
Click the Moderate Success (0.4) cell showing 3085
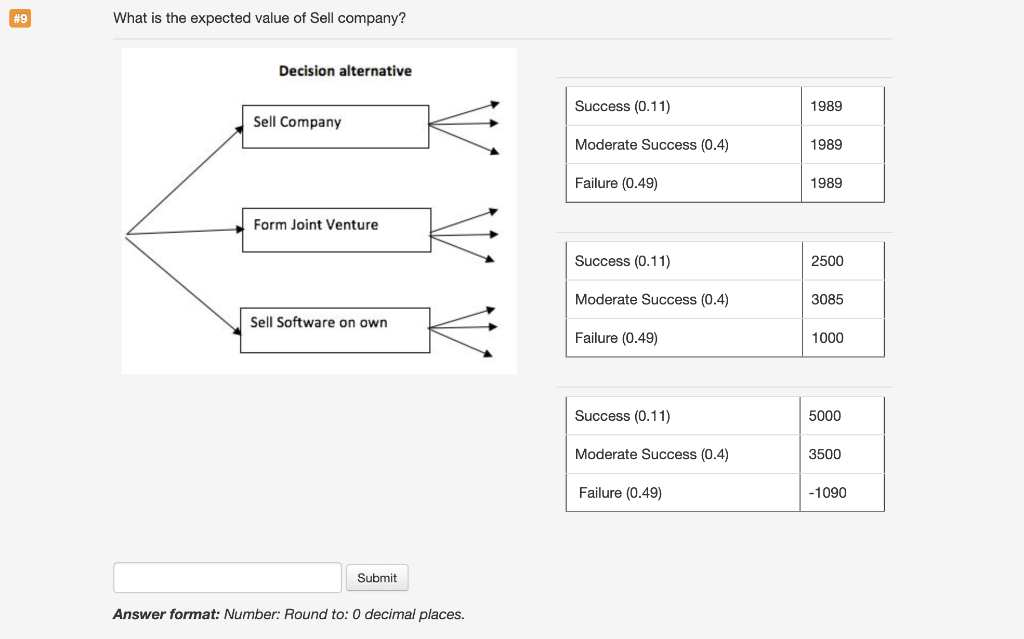point(841,299)
